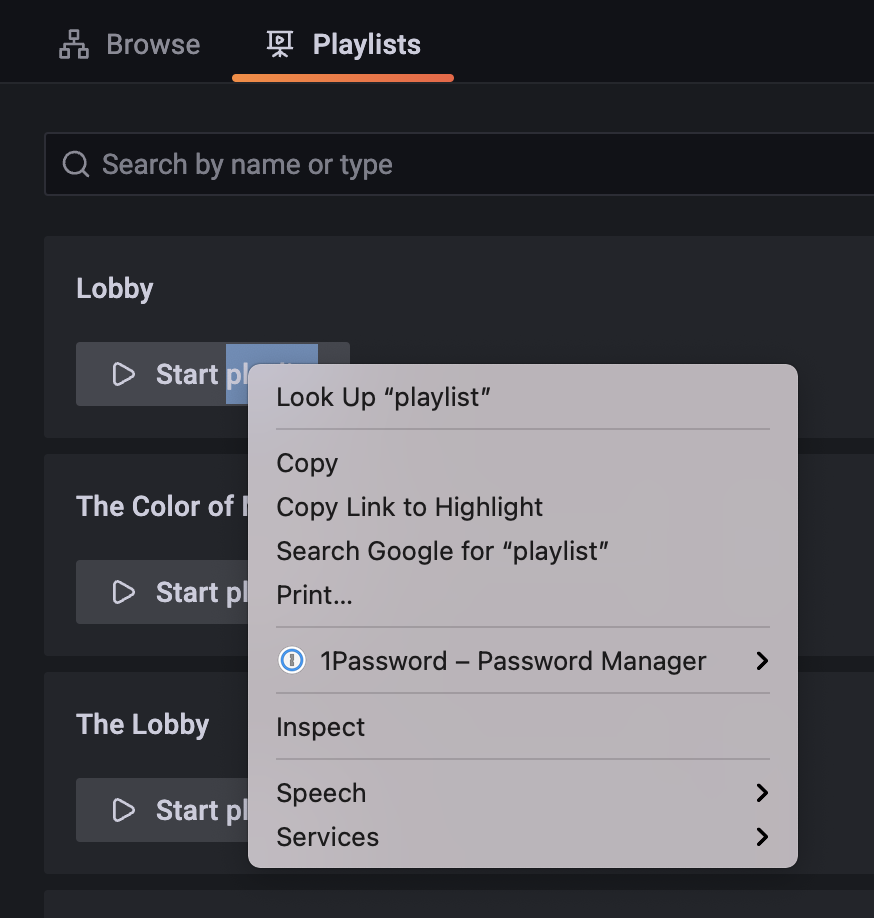Screen dimensions: 874x918
Task: Click the Browse hierarchy icon
Action: point(74,43)
